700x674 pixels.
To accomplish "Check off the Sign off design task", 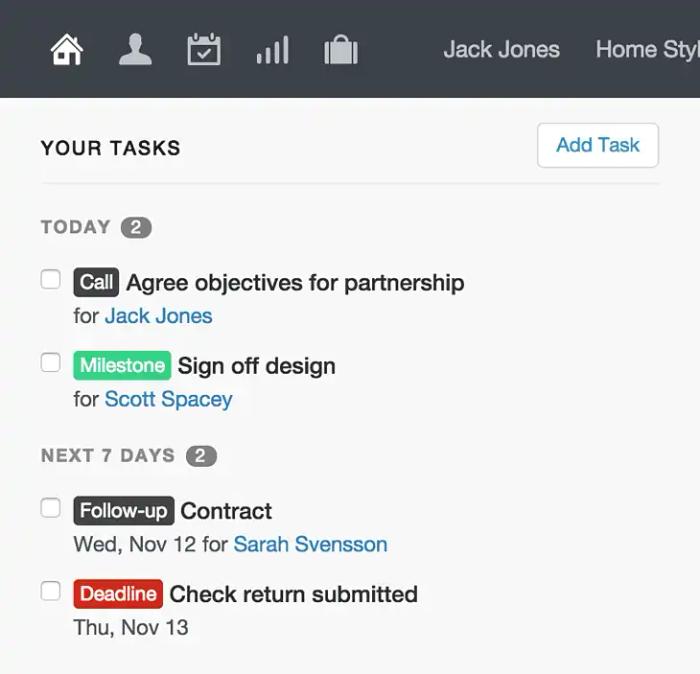I will 50,362.
